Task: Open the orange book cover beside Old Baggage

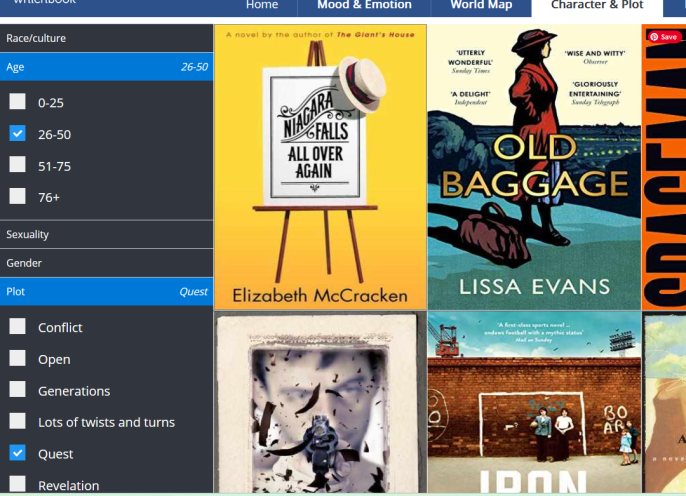Action: [x=664, y=167]
